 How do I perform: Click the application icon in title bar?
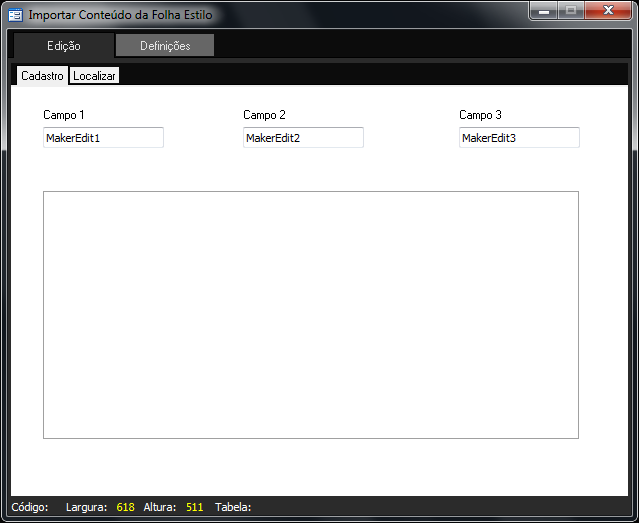point(16,15)
